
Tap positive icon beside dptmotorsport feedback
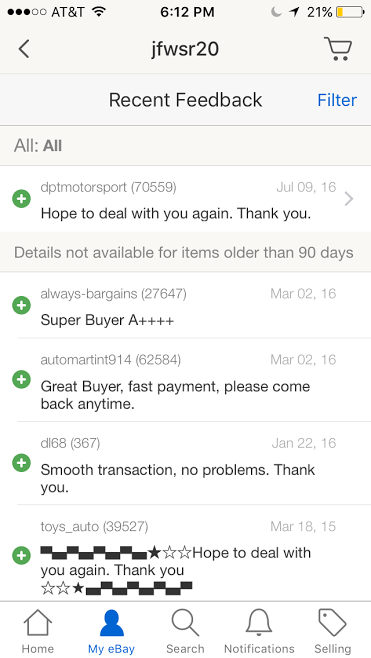21,199
